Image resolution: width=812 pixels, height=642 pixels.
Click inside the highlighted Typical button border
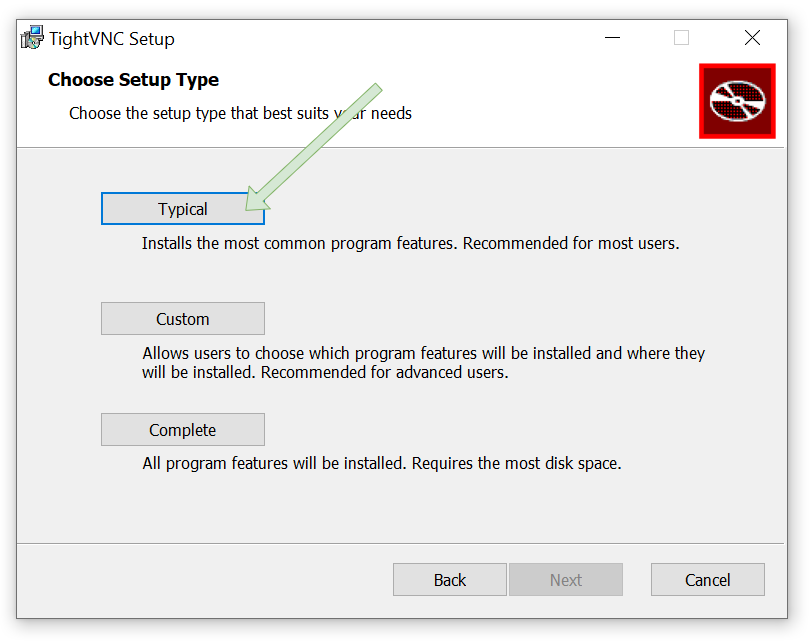pos(183,208)
